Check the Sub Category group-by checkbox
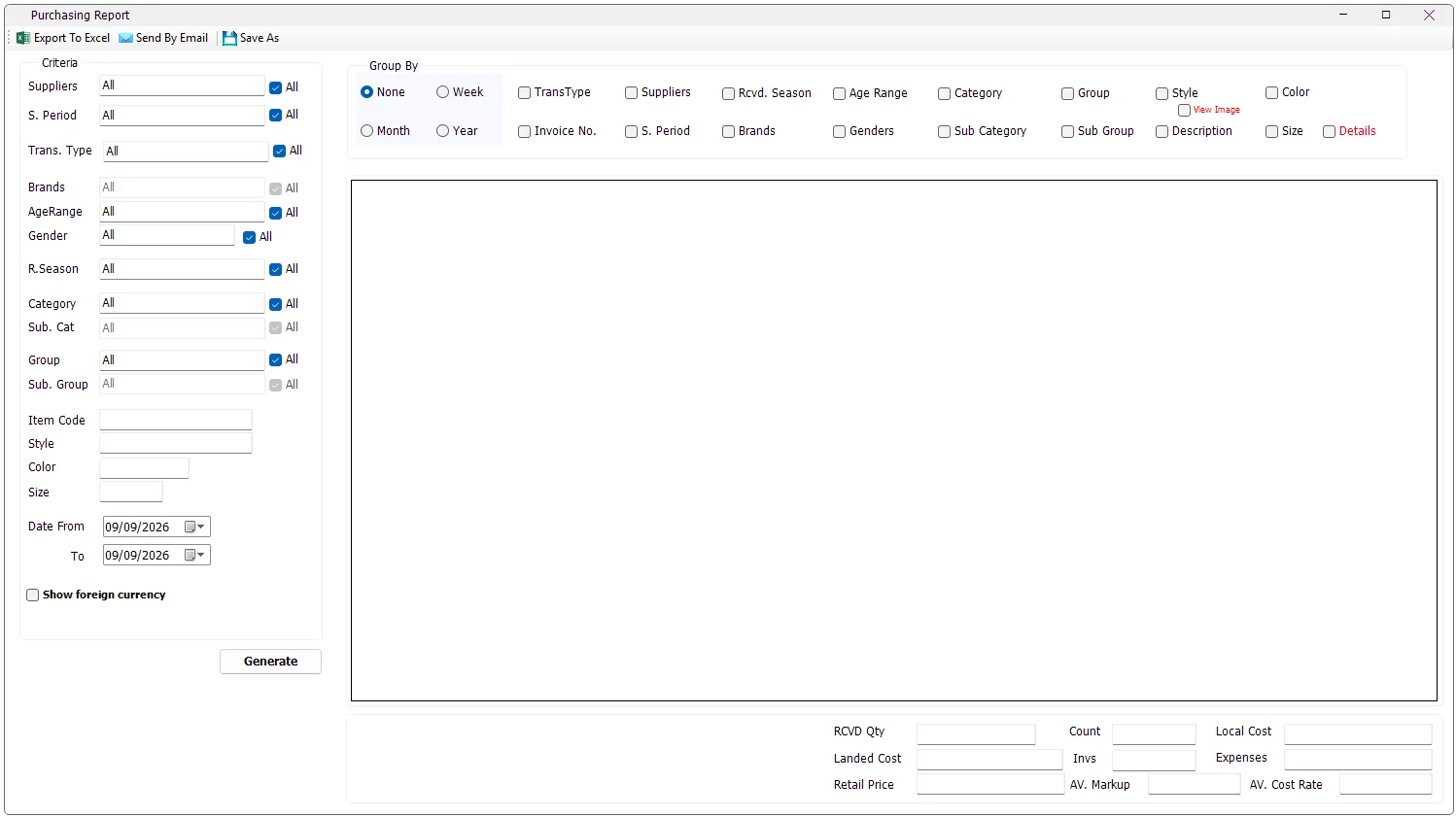1456x817 pixels. (944, 131)
